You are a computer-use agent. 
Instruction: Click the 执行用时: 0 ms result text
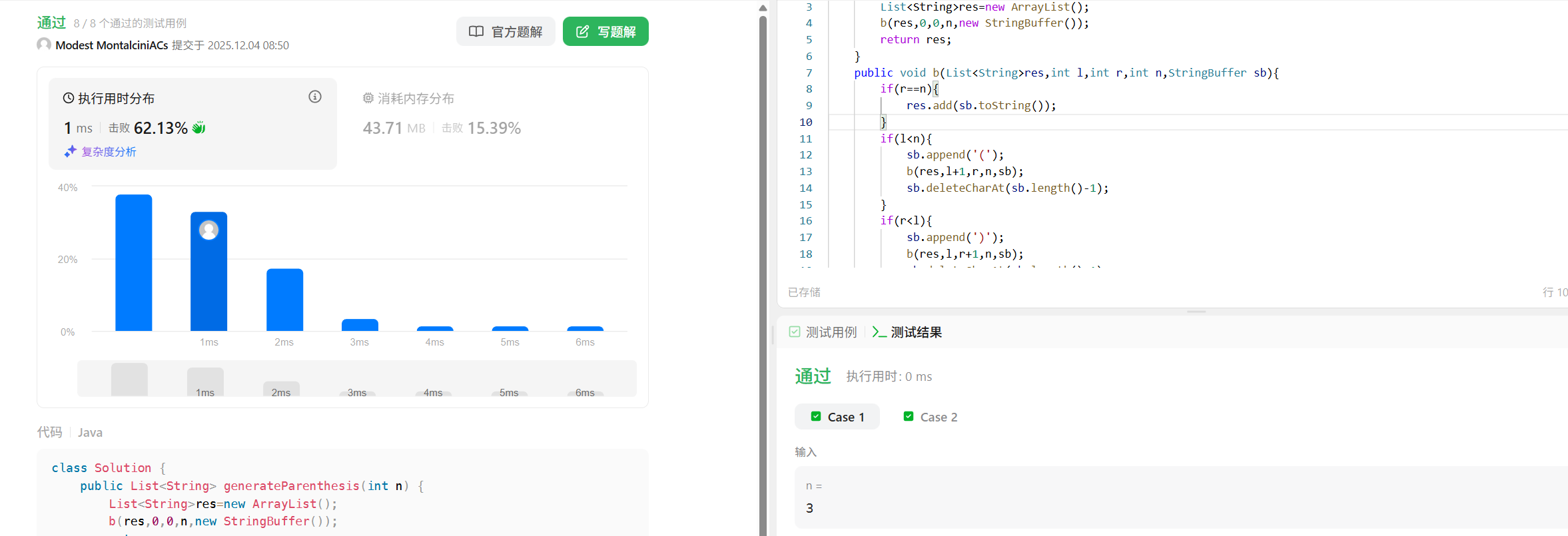889,376
